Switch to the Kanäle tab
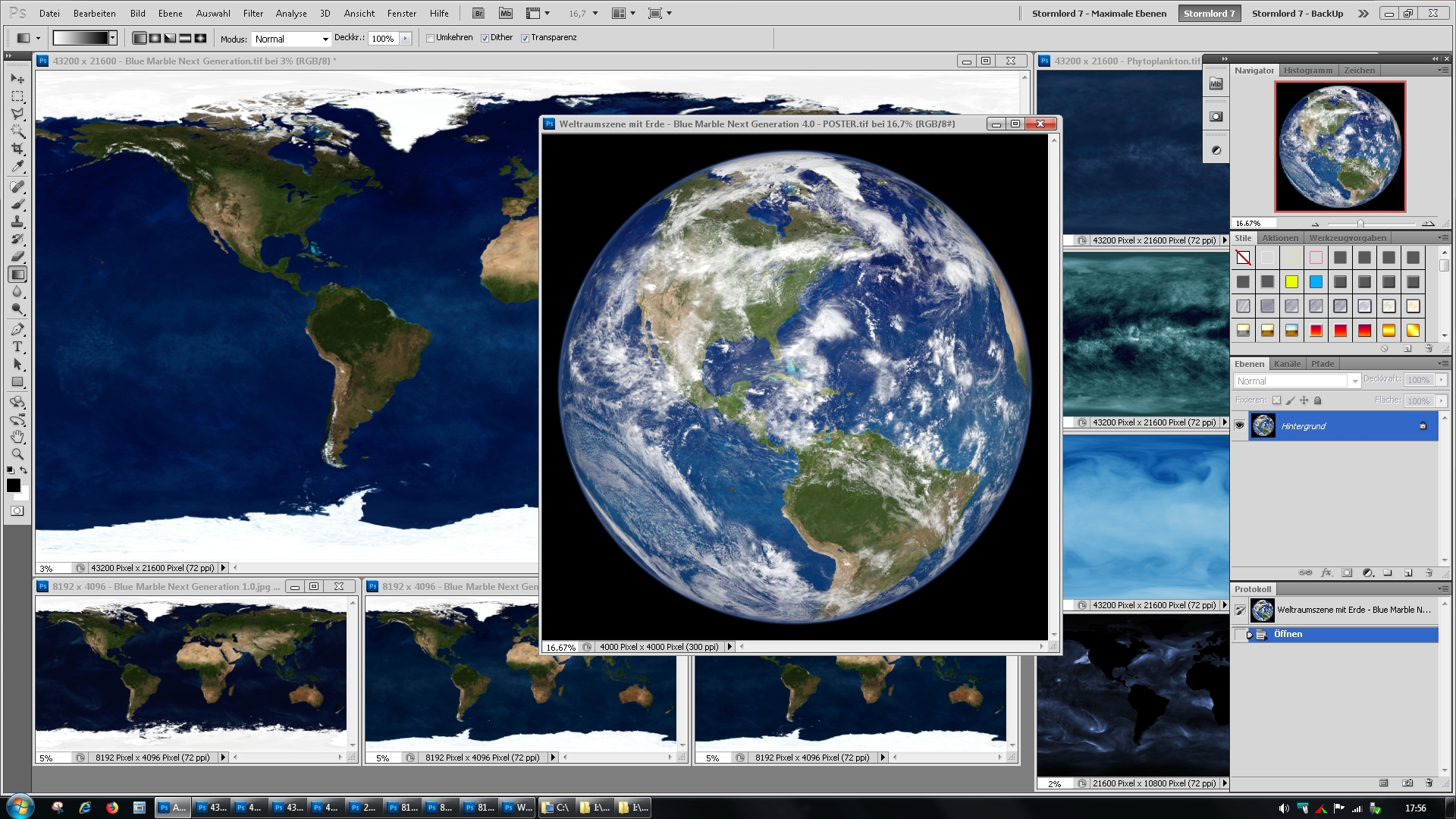1456x819 pixels. point(1287,363)
